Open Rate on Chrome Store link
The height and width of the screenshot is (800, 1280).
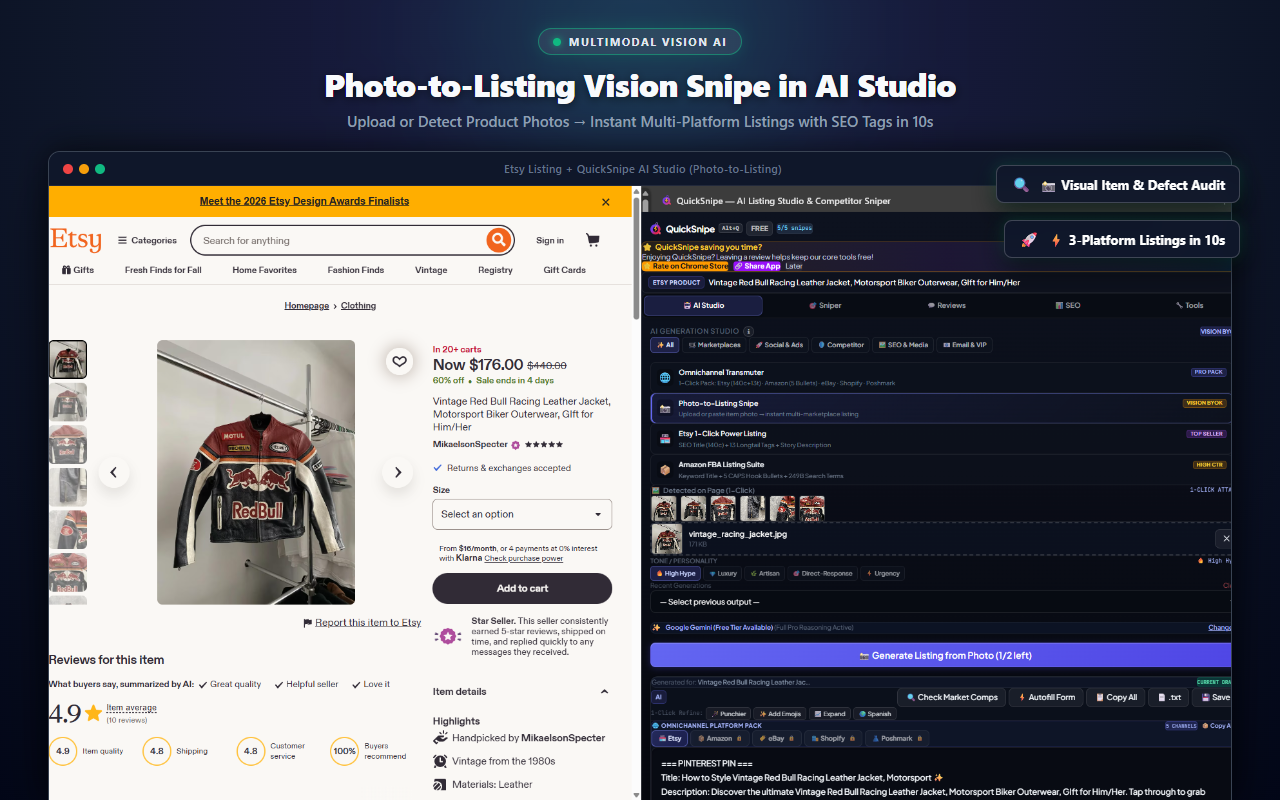click(x=686, y=266)
